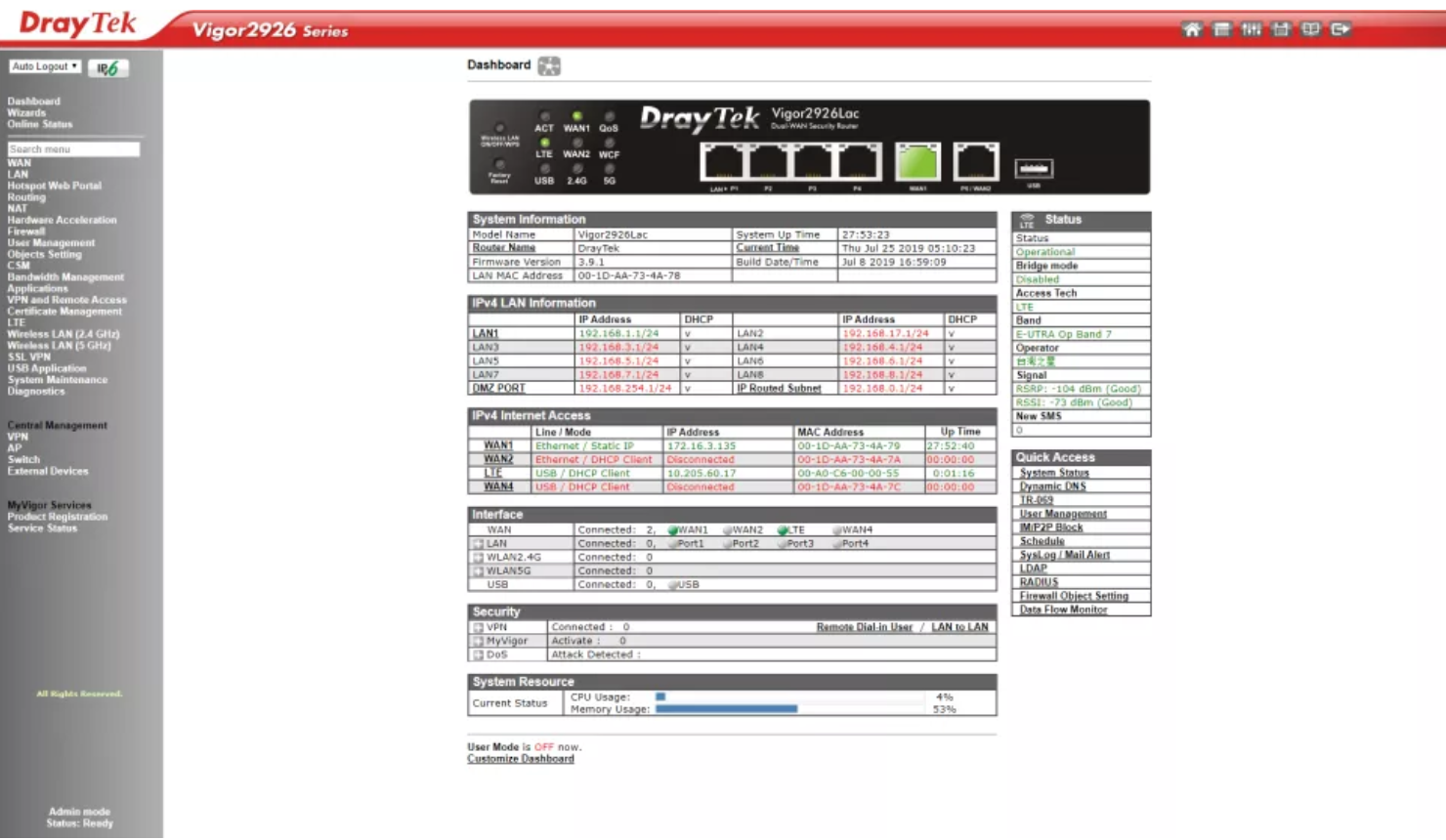Viewport: 1446px width, 840px height.
Task: Open the LAN1 link in IPv4 LAN Information
Action: 486,334
